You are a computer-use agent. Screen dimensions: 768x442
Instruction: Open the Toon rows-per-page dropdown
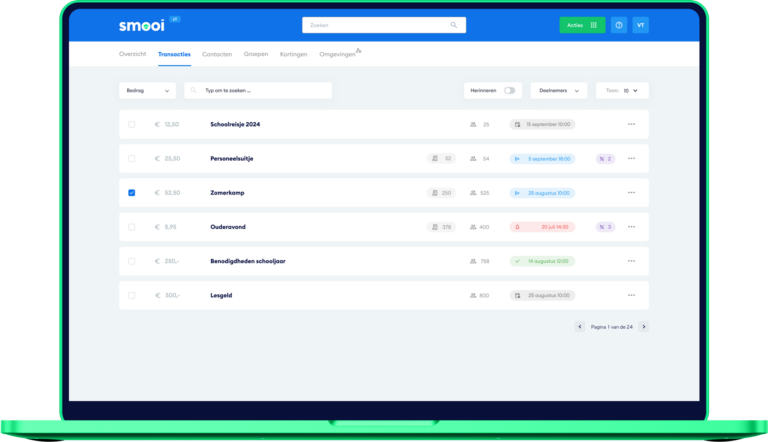coord(622,90)
